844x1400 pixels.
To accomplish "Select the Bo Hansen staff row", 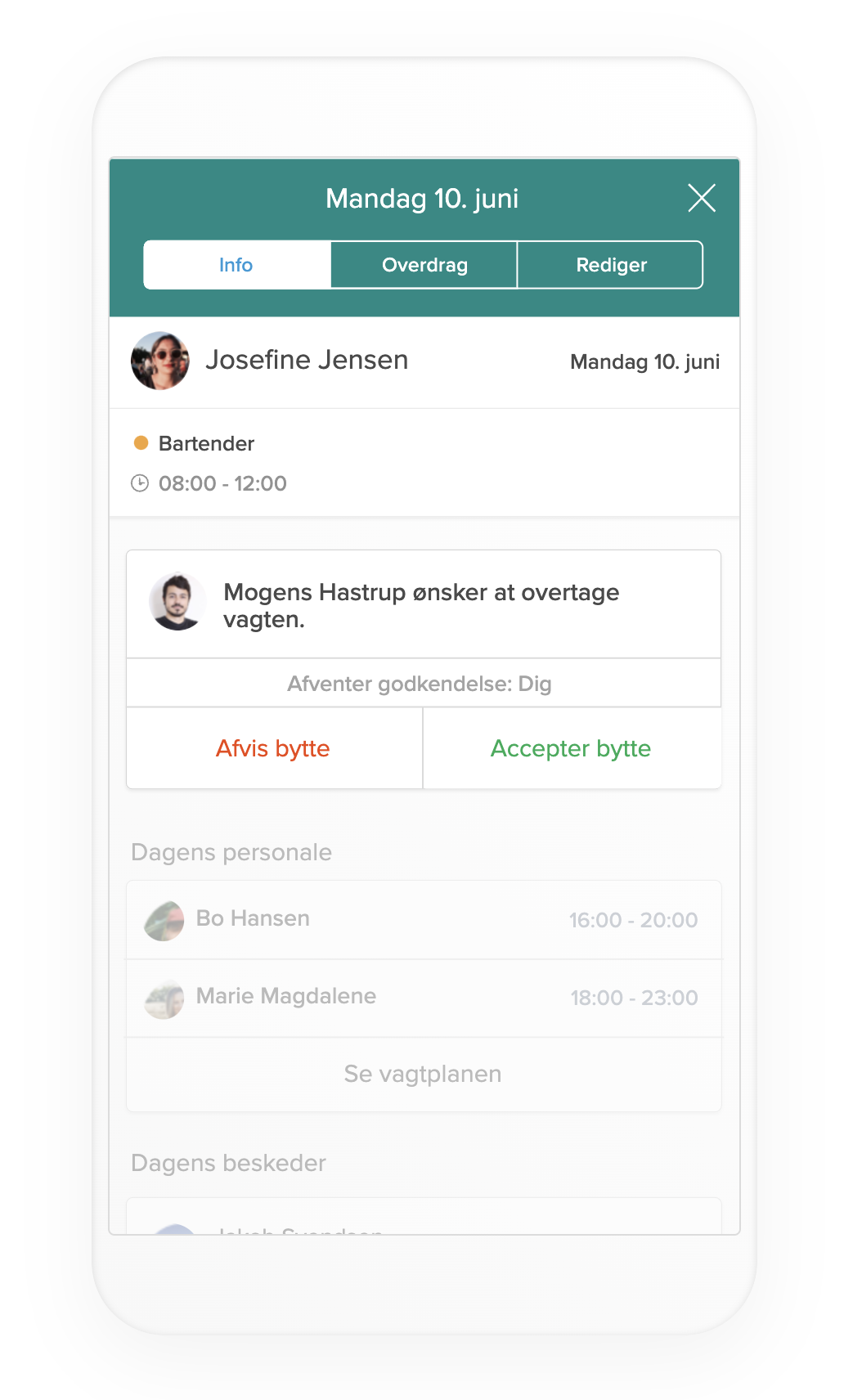I will point(424,920).
